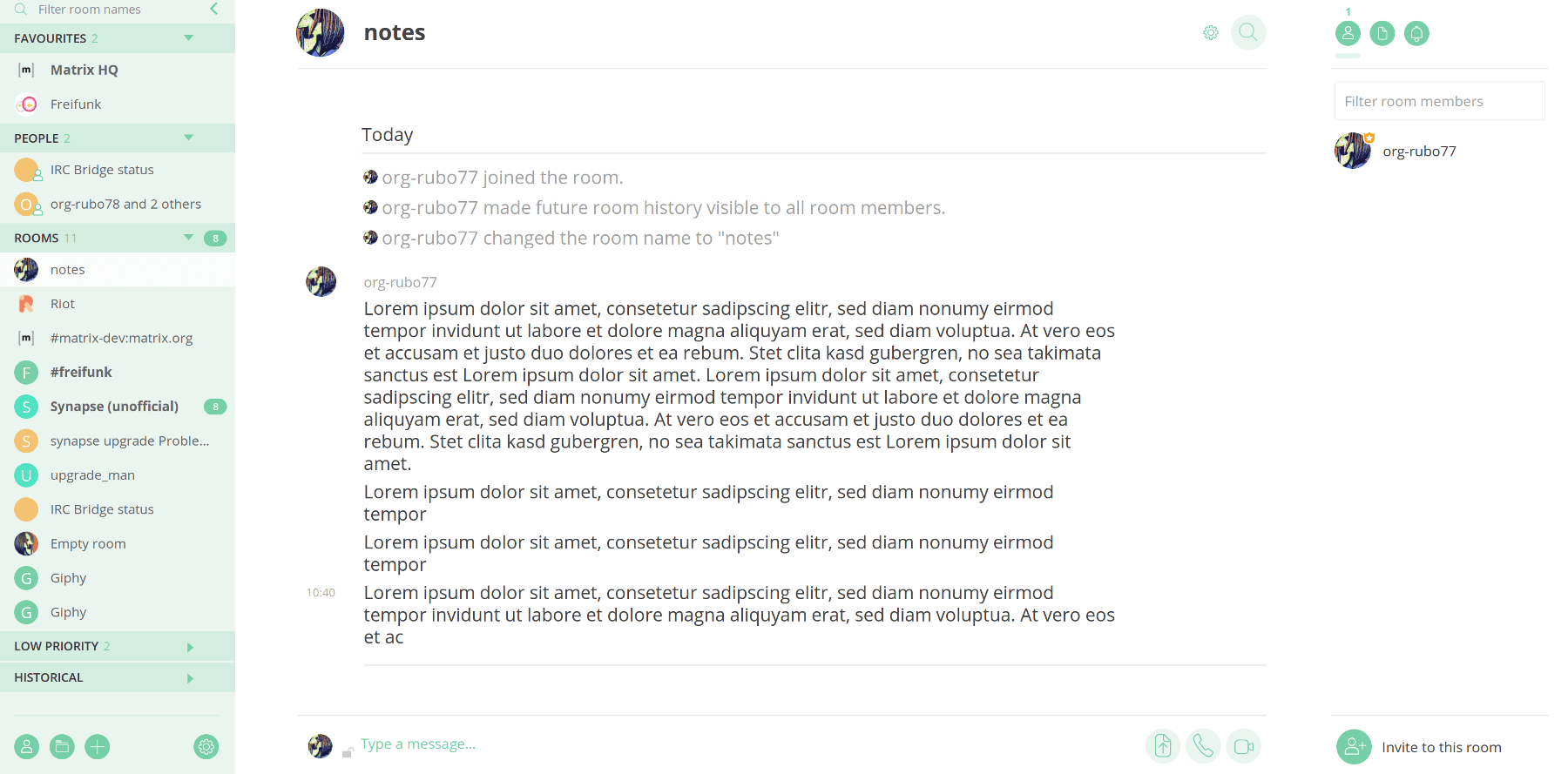Viewport: 1568px width, 774px height.
Task: Expand the Historical section
Action: click(190, 678)
